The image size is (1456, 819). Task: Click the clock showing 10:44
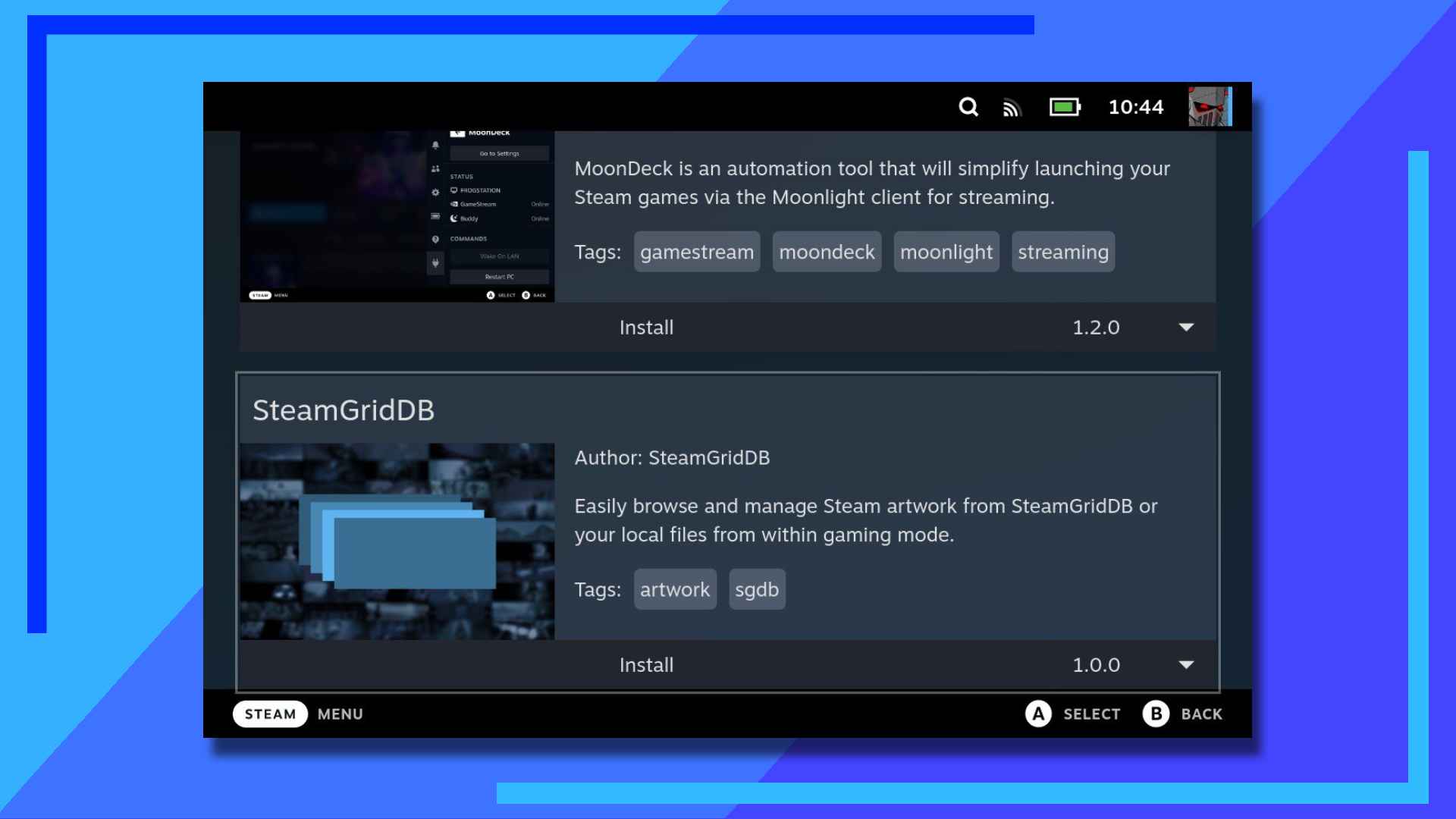[x=1135, y=107]
